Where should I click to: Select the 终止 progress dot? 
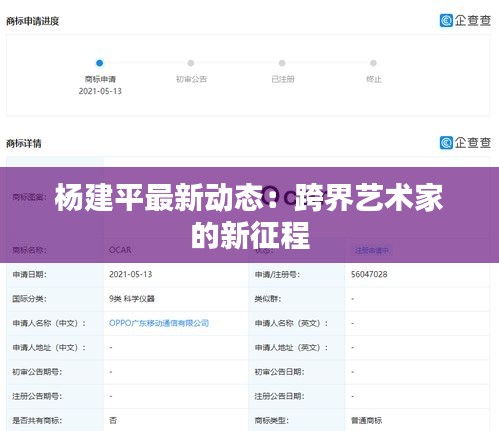pos(373,63)
